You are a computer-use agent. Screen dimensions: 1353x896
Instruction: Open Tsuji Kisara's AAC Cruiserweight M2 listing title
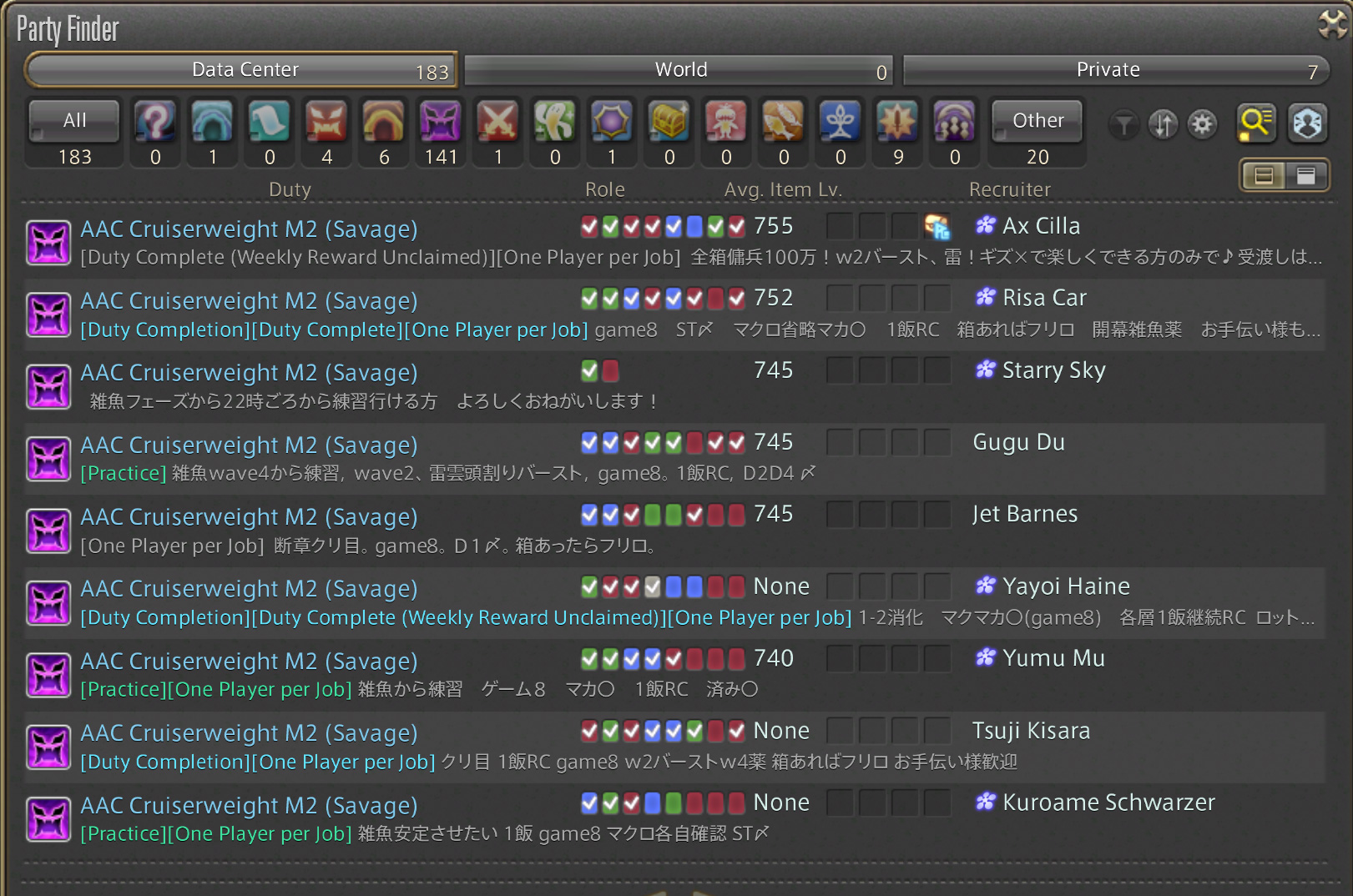coord(249,732)
